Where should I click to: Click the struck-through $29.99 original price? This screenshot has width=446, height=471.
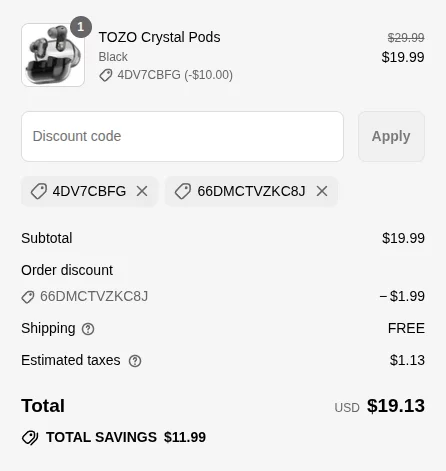406,38
